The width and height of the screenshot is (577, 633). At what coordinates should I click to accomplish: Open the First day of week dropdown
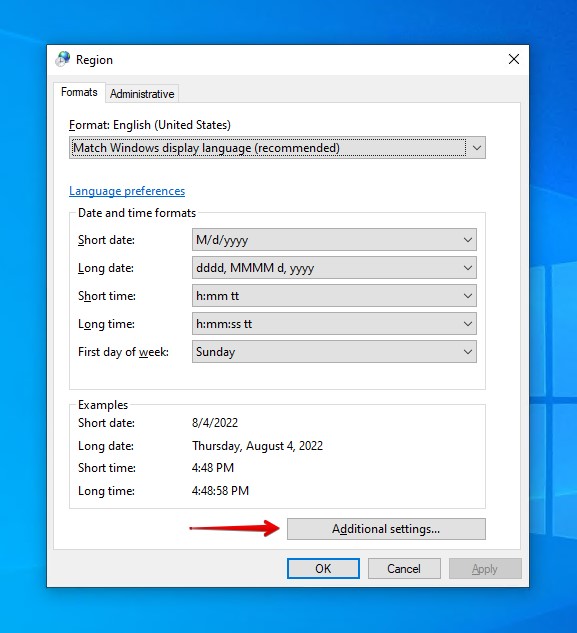[x=334, y=352]
